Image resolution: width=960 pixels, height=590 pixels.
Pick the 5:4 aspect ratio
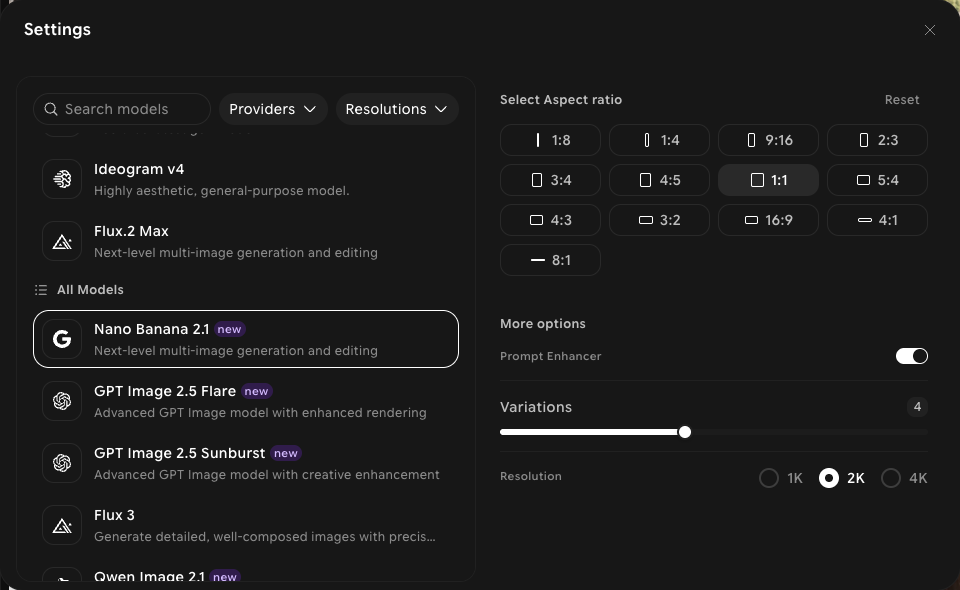(x=877, y=180)
